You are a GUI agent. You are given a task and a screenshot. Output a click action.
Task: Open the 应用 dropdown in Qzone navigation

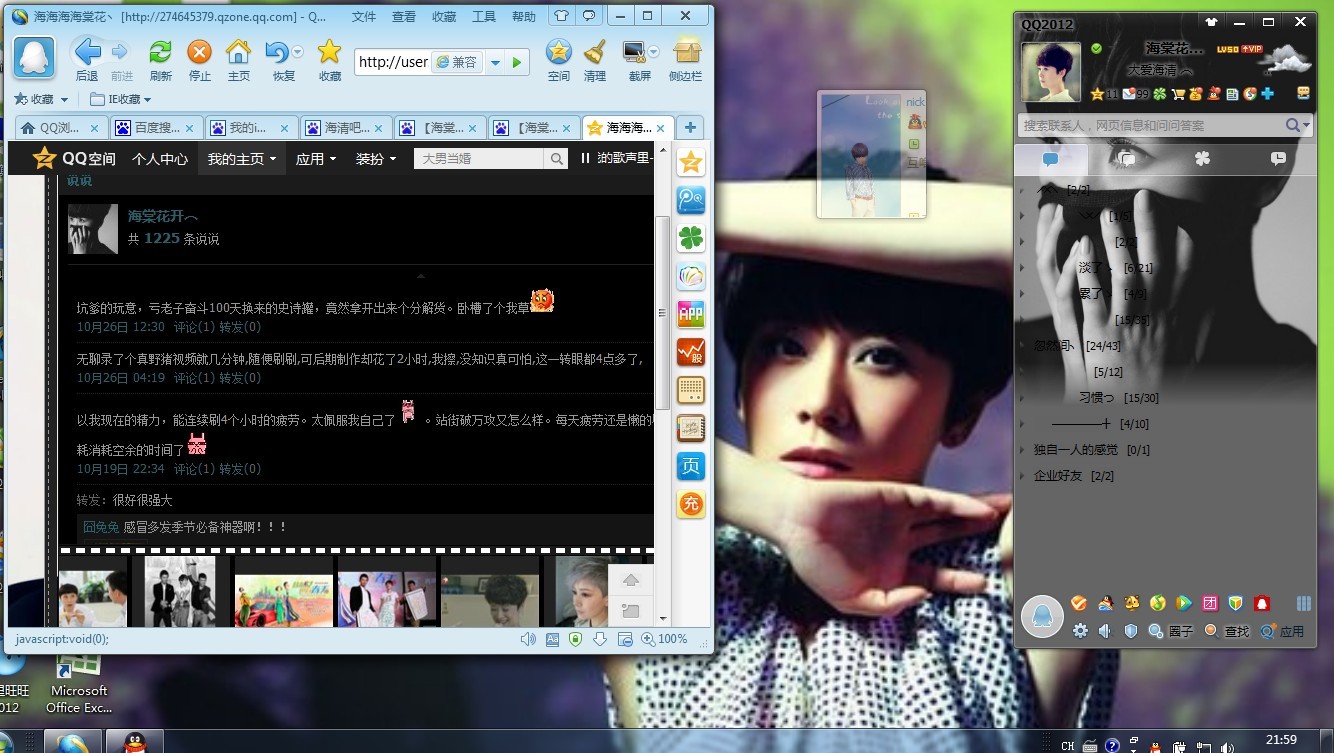(x=316, y=159)
